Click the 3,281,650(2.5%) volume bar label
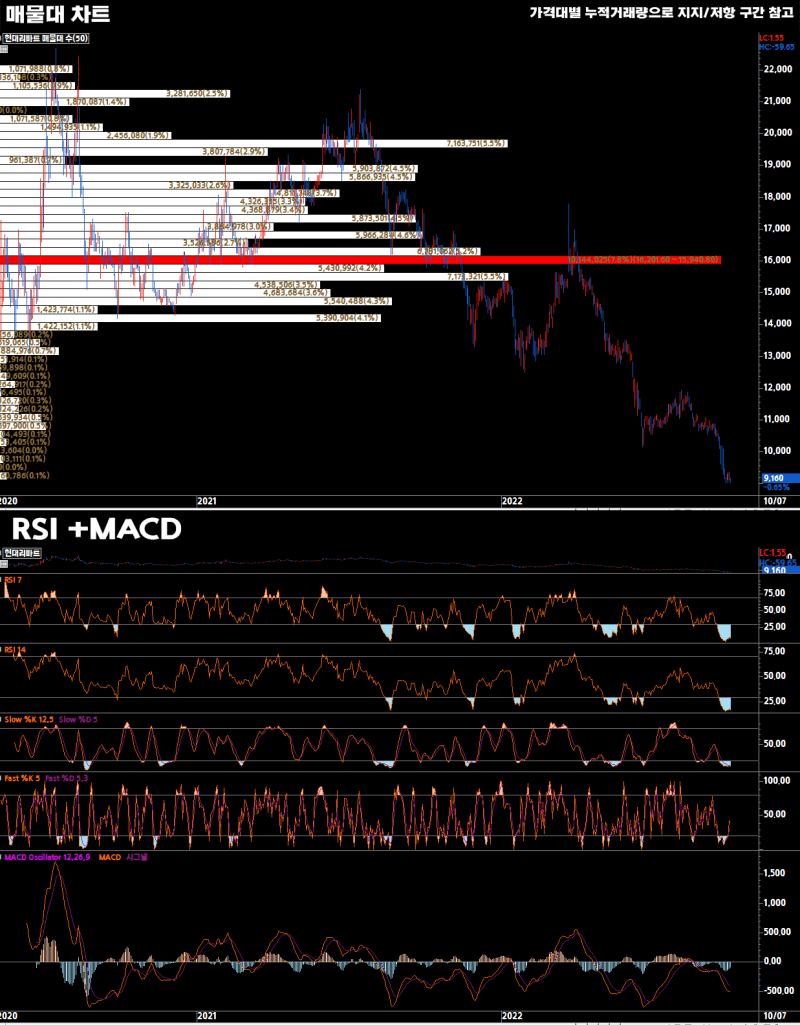800x1025 pixels. [197, 93]
